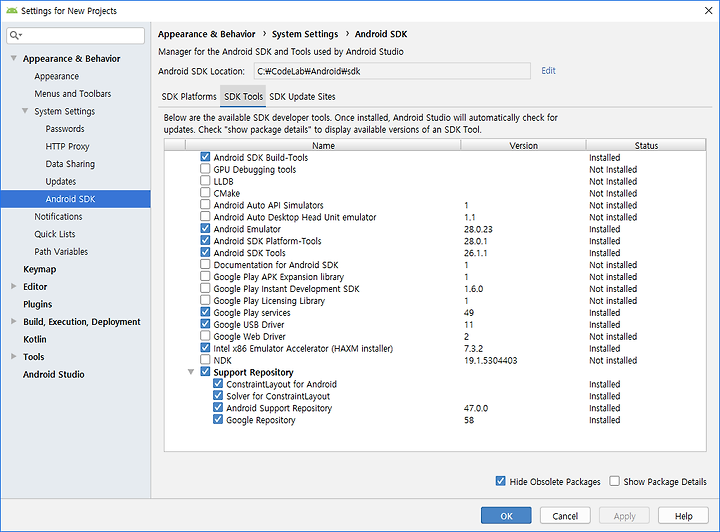Click Android Support Repository version 47.0.0

(476, 408)
